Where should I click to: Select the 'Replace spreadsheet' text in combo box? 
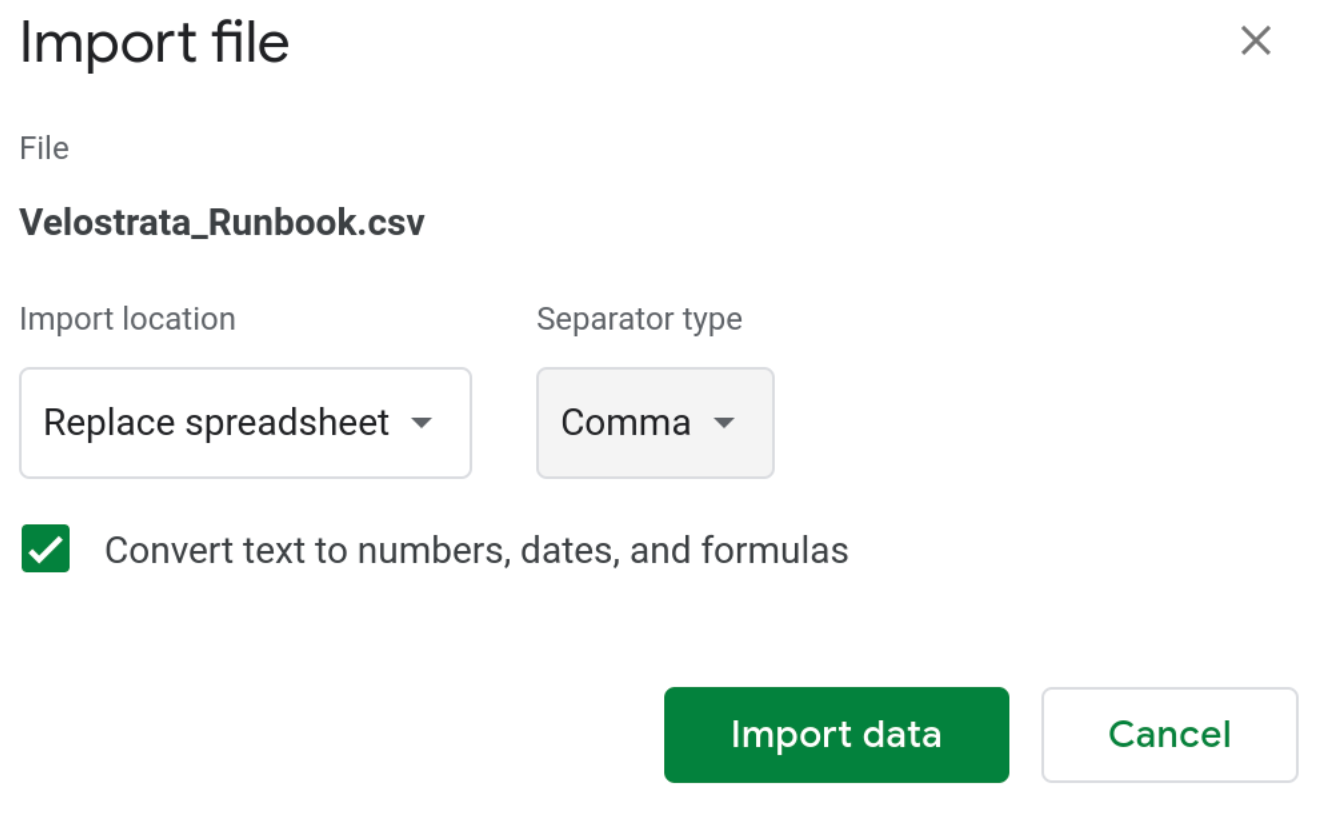[216, 423]
